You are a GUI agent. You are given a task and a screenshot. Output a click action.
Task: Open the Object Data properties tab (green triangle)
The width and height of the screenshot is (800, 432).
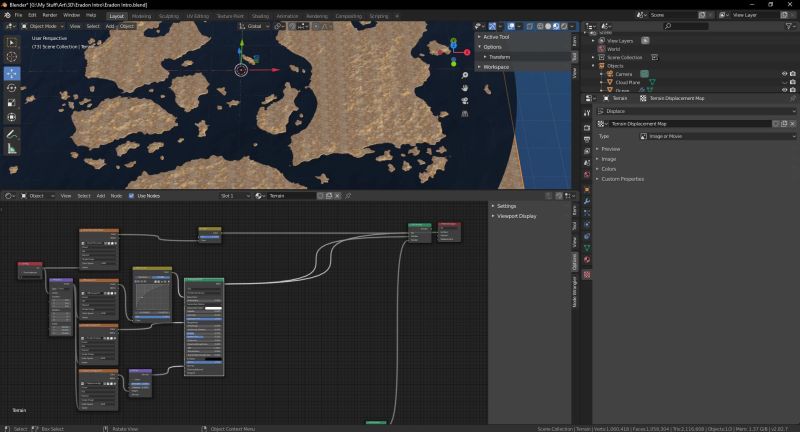[x=587, y=248]
